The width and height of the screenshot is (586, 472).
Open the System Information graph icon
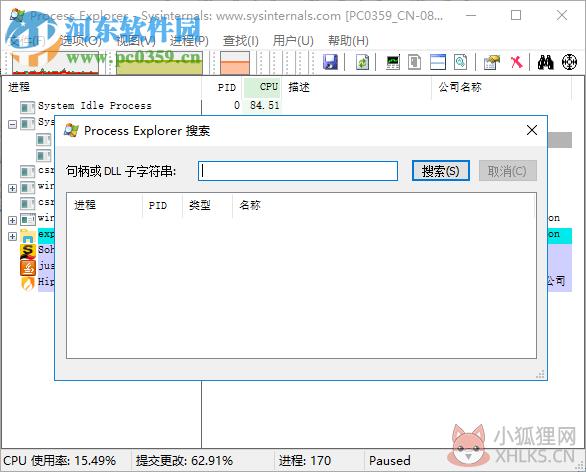click(x=393, y=62)
